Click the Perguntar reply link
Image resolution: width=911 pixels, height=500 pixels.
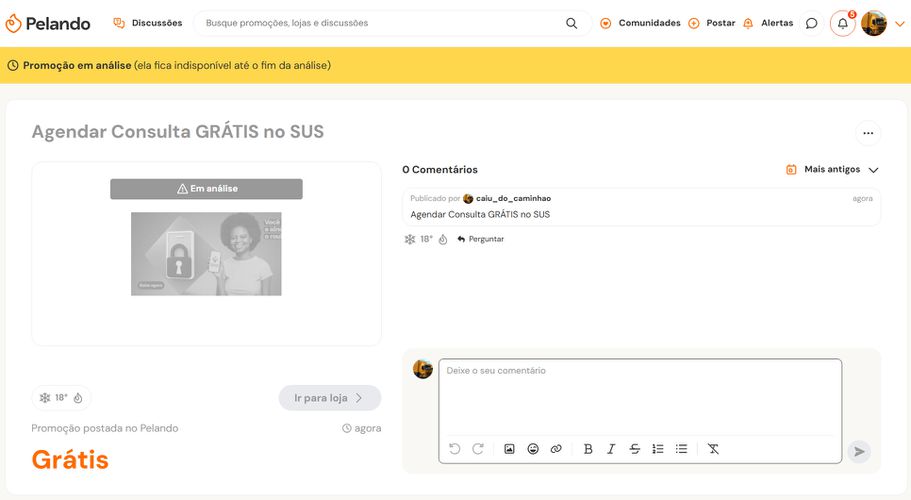point(480,239)
